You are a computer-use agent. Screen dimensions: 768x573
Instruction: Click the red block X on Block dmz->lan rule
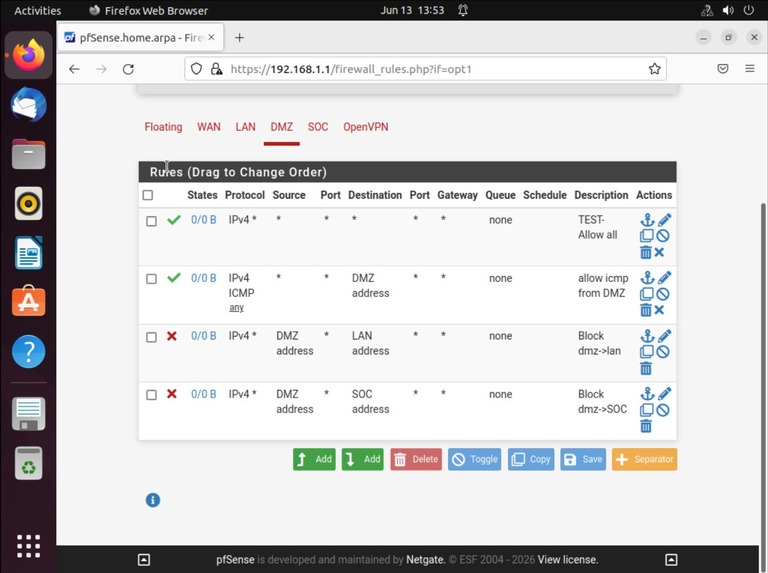point(171,336)
